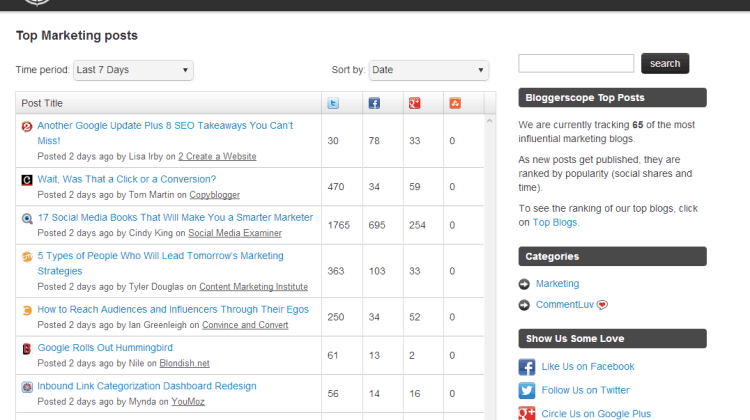
Task: Click the search button
Action: click(665, 63)
